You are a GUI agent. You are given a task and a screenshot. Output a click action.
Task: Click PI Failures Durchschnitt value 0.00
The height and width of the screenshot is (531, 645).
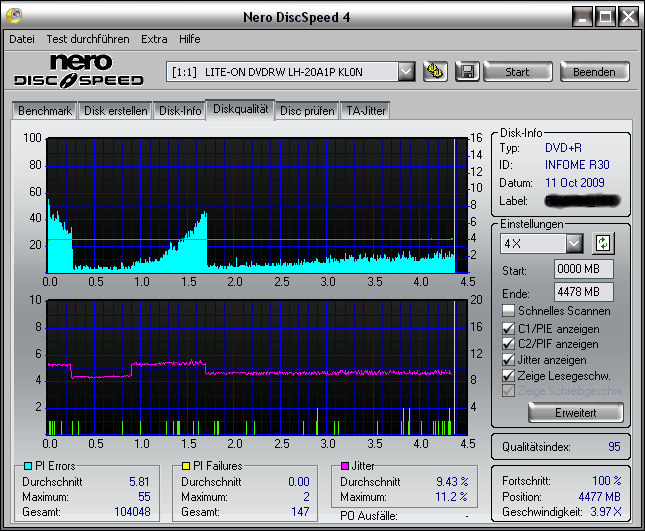click(x=299, y=482)
